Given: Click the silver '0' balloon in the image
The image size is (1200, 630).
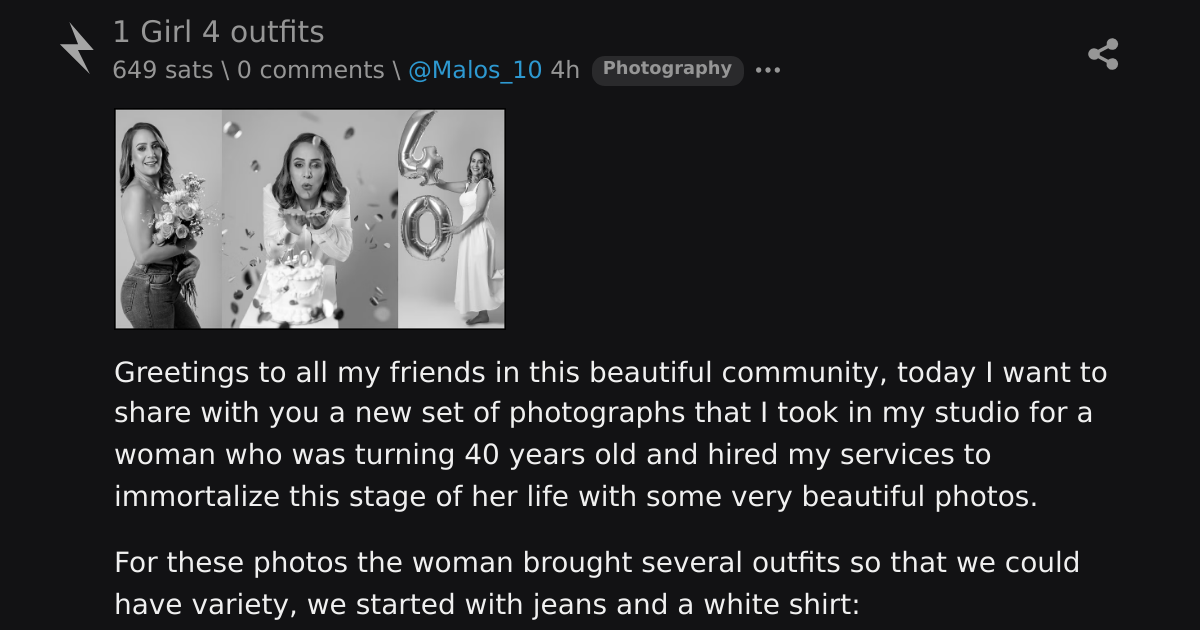Looking at the screenshot, I should pos(425,228).
